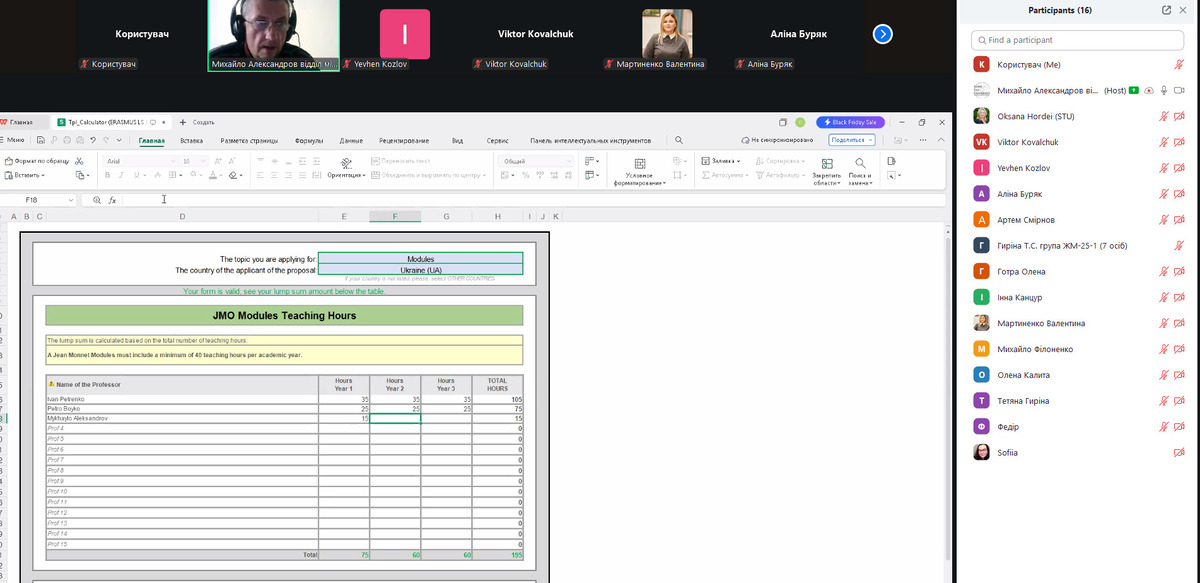Image resolution: width=1200 pixels, height=583 pixels.
Task: Click the fx insert function icon
Action: [112, 200]
